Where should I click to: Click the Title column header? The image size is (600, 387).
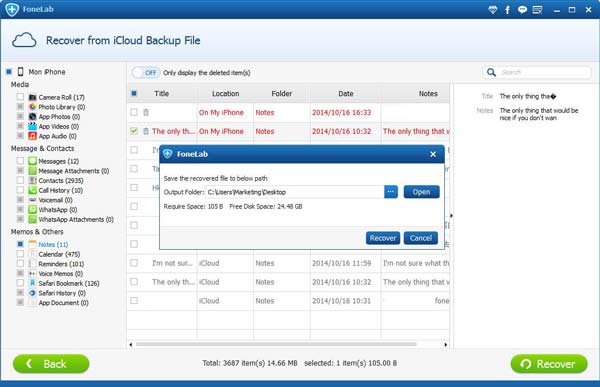[161, 93]
